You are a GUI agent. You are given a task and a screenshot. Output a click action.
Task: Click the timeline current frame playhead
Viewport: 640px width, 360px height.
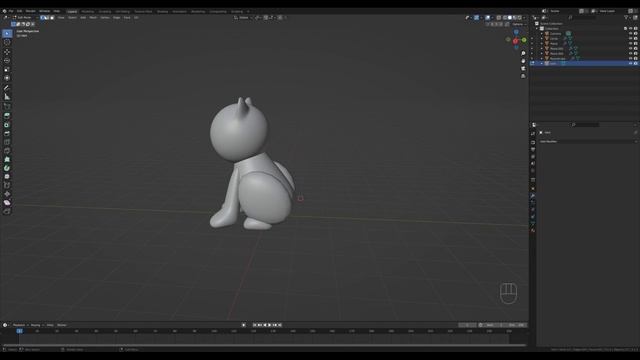(x=20, y=331)
